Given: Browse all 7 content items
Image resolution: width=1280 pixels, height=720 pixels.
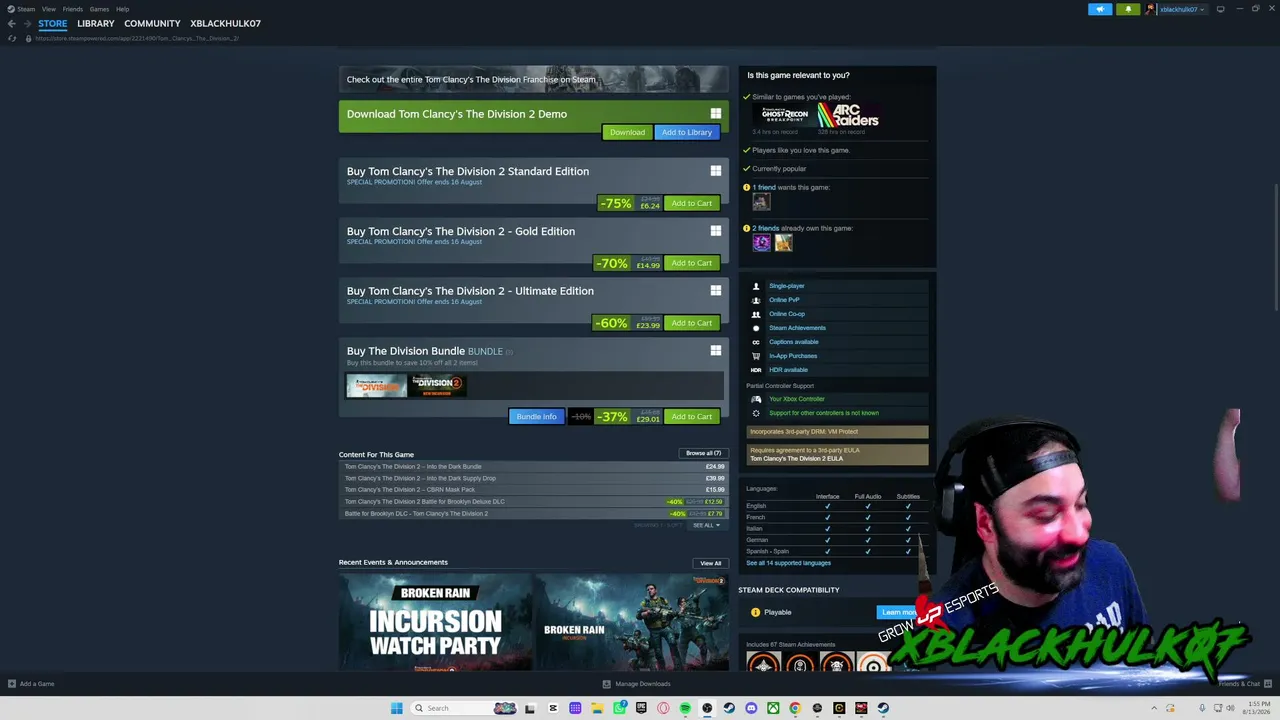Looking at the screenshot, I should click(x=703, y=453).
